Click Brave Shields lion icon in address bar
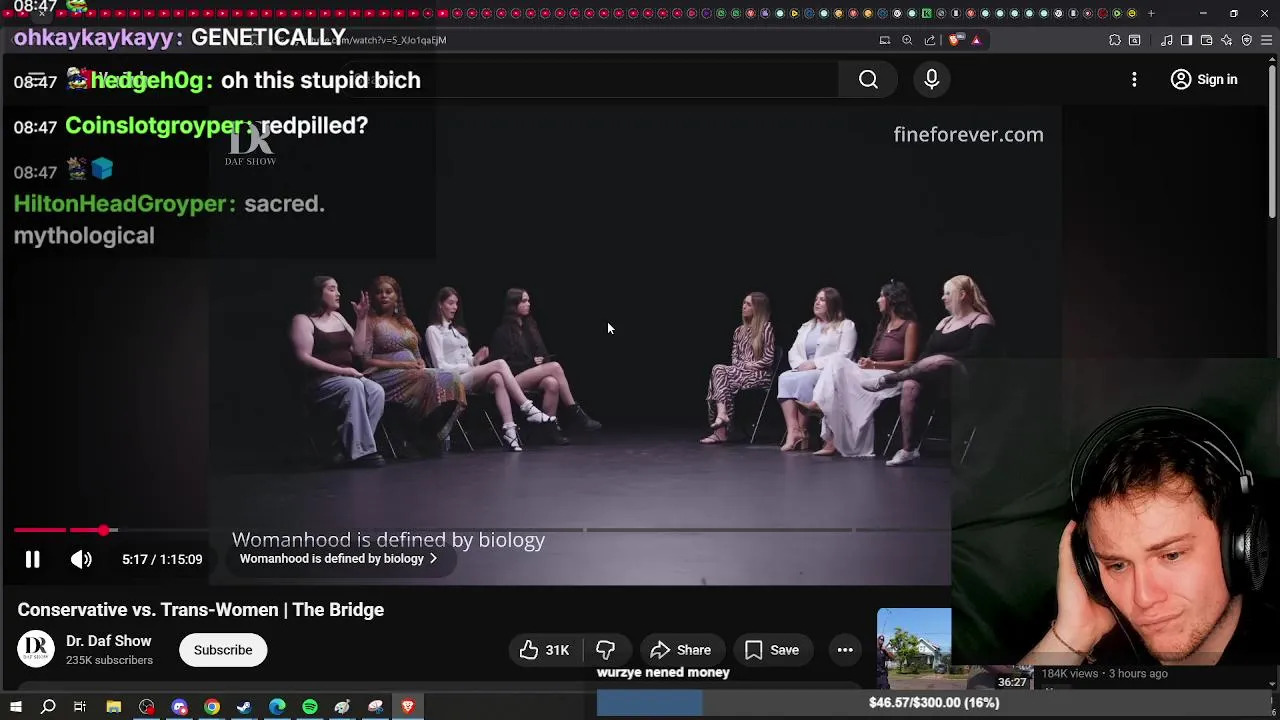Screen dimensions: 1280x720 [x=954, y=40]
